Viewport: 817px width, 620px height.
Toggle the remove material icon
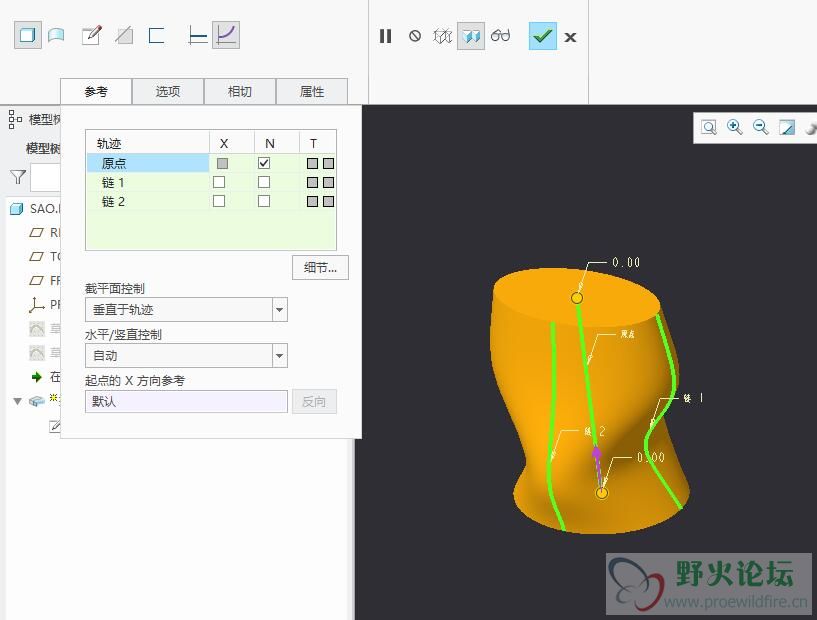124,35
